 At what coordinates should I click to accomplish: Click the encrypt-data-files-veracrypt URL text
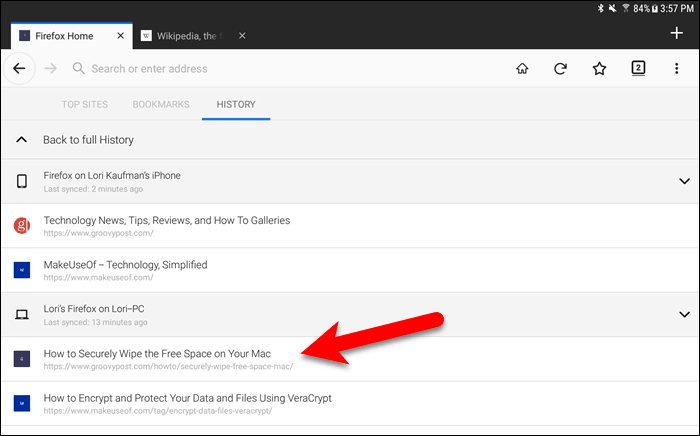[158, 411]
